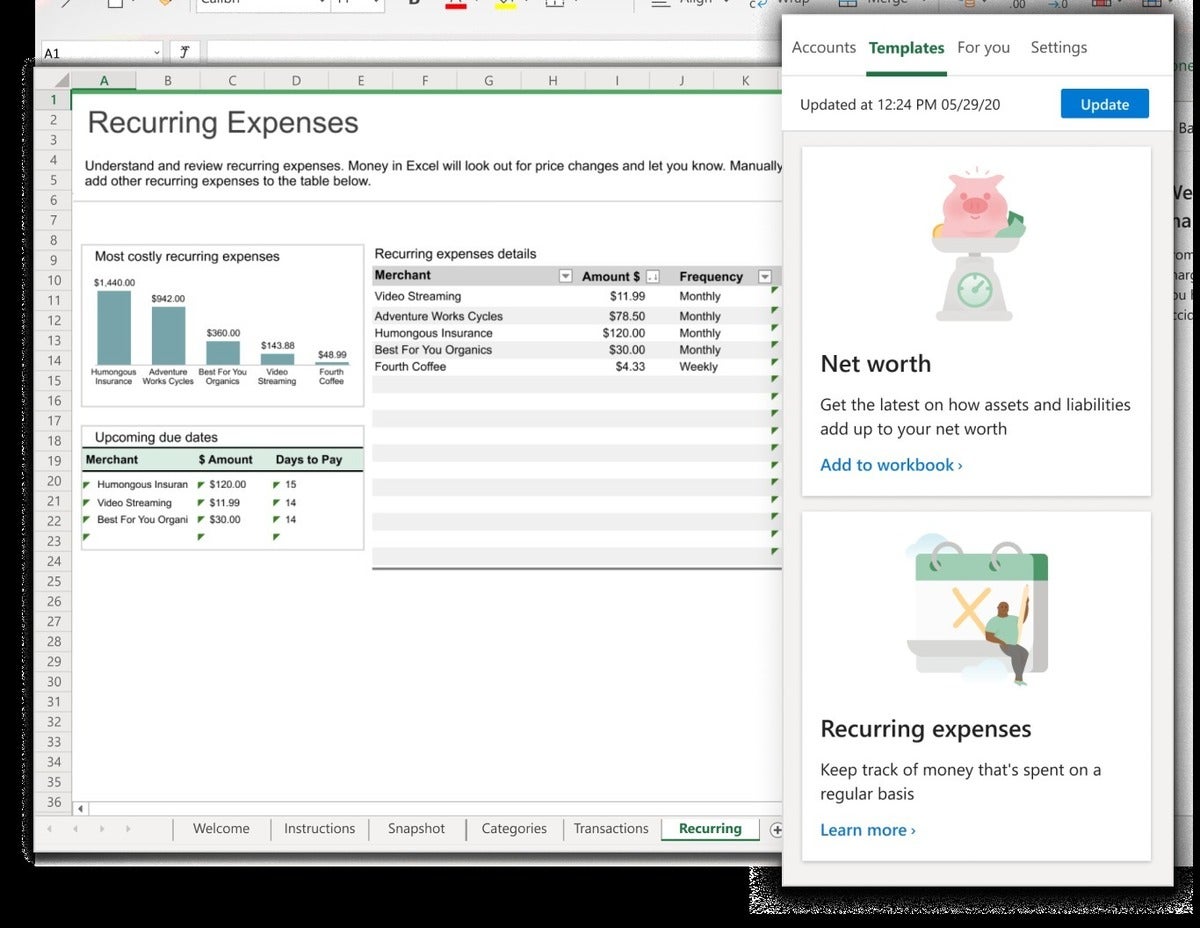
Task: Click the blue Update button
Action: tap(1104, 104)
